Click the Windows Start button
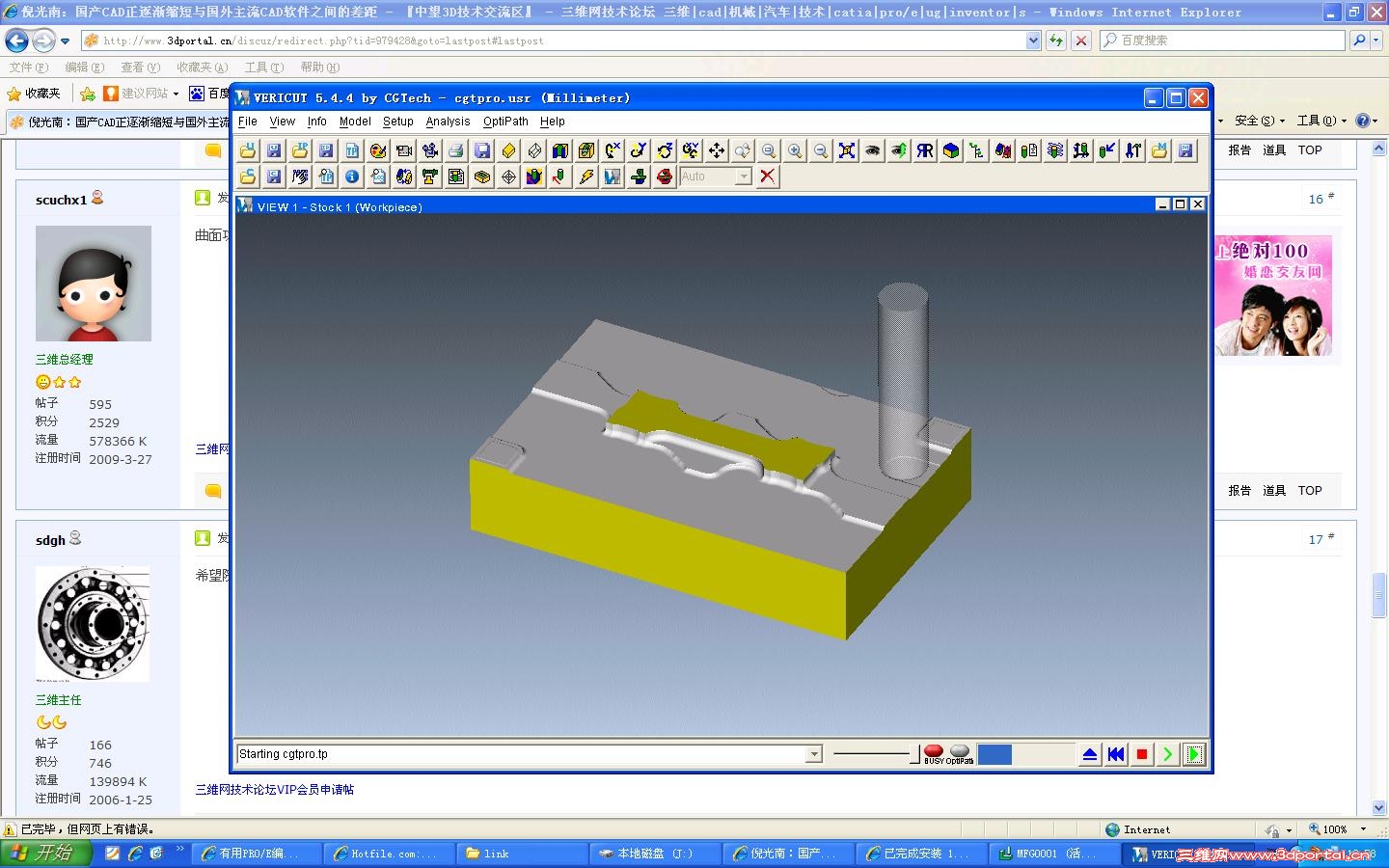 [x=46, y=854]
